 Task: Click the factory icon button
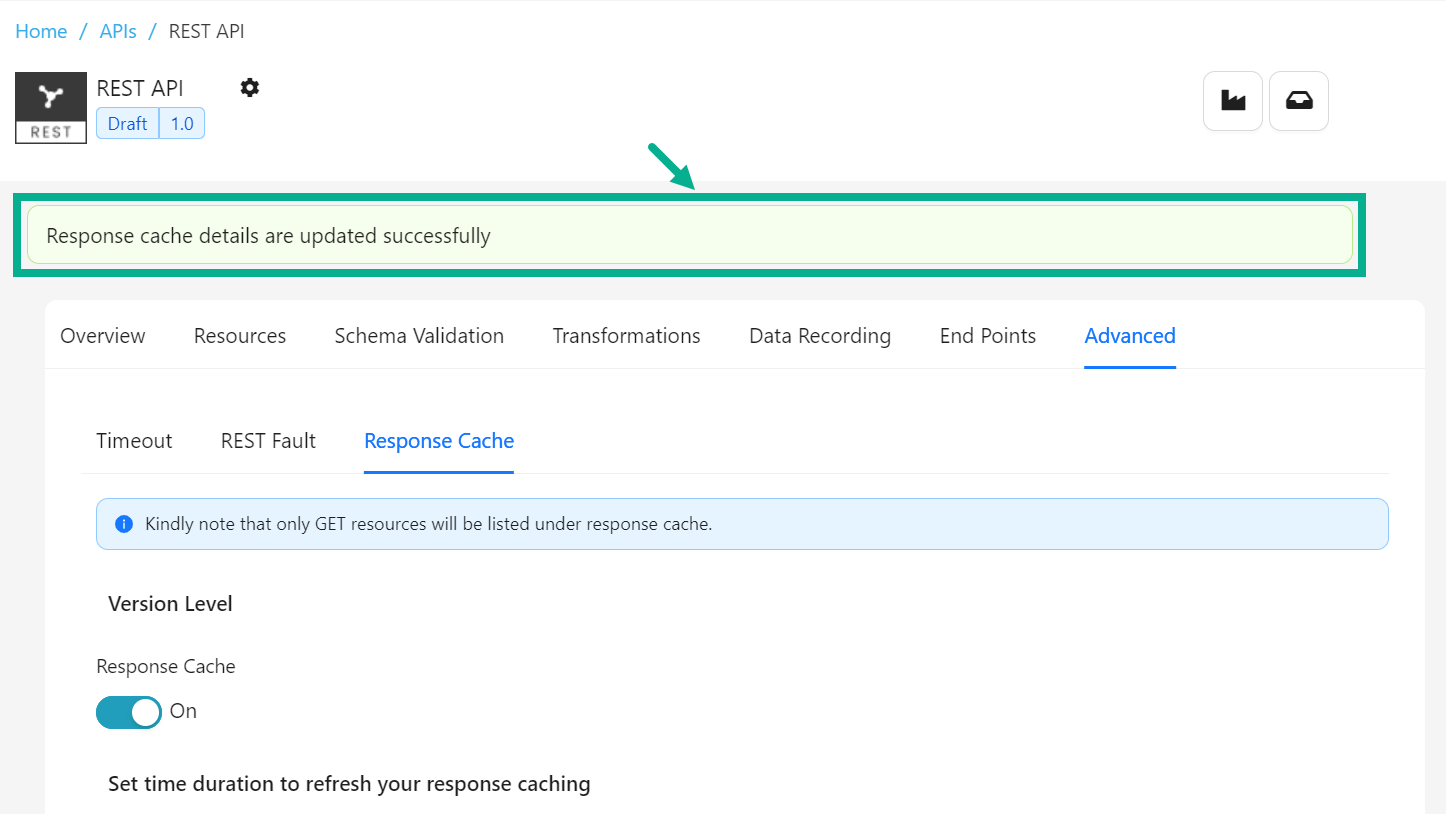click(1233, 101)
